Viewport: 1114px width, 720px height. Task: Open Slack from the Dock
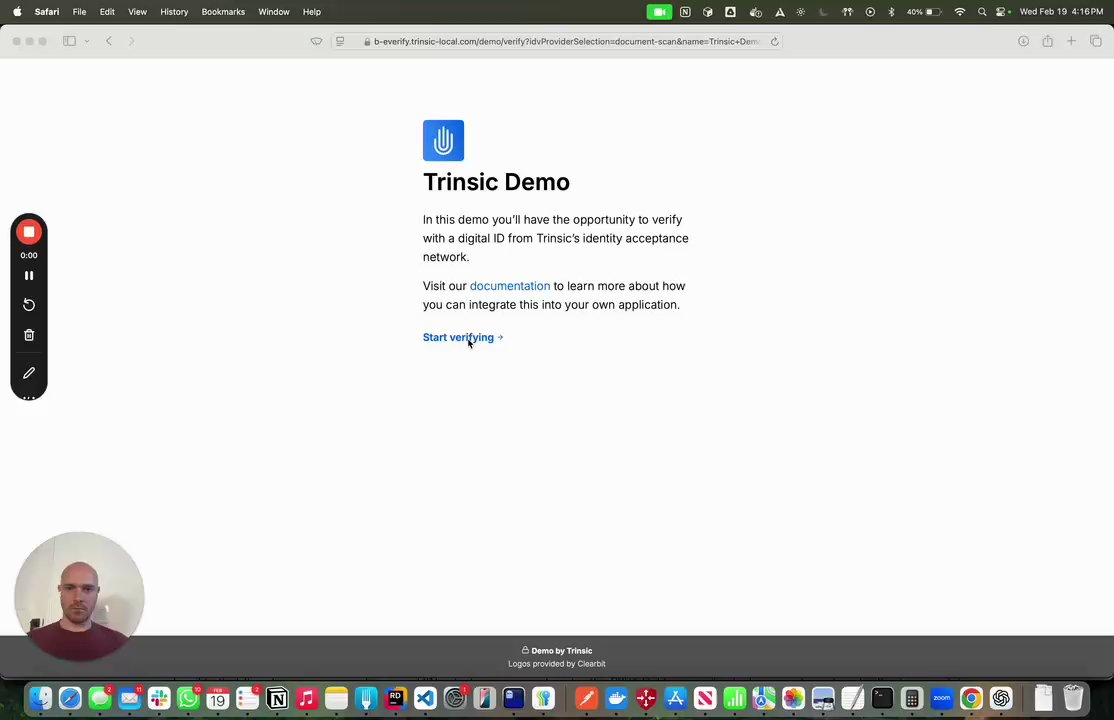click(x=159, y=699)
